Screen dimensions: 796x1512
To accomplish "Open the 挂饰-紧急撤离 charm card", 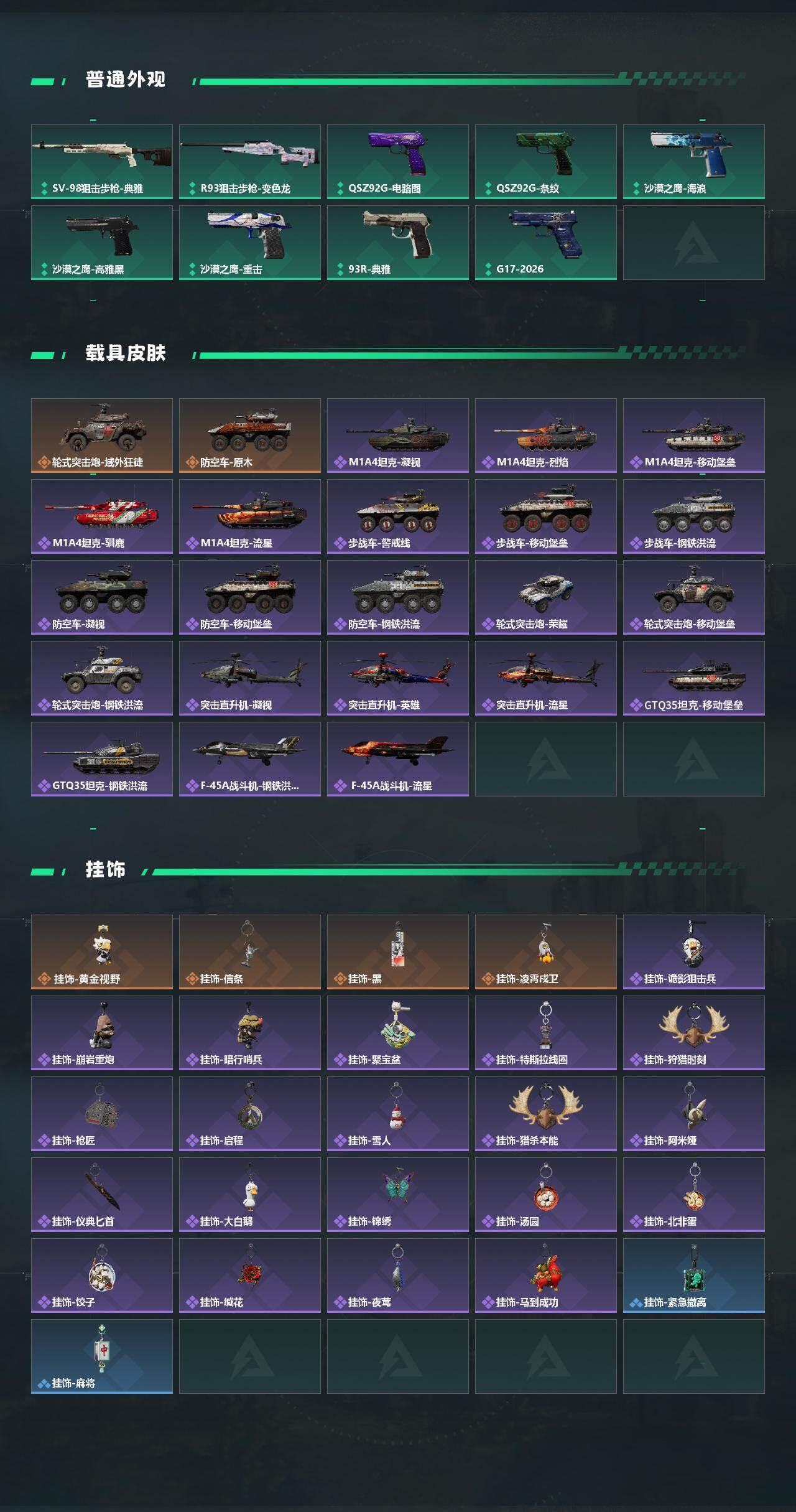I will pos(694,1276).
